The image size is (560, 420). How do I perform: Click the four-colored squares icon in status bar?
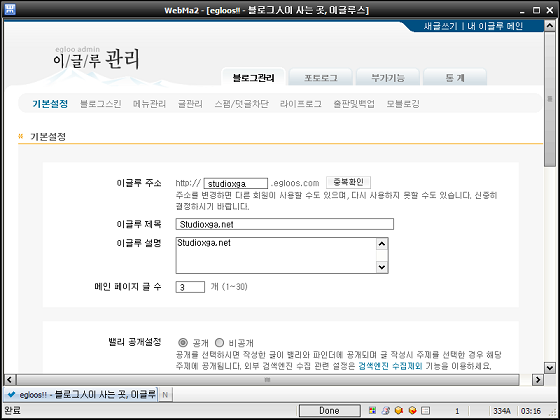click(x=372, y=411)
